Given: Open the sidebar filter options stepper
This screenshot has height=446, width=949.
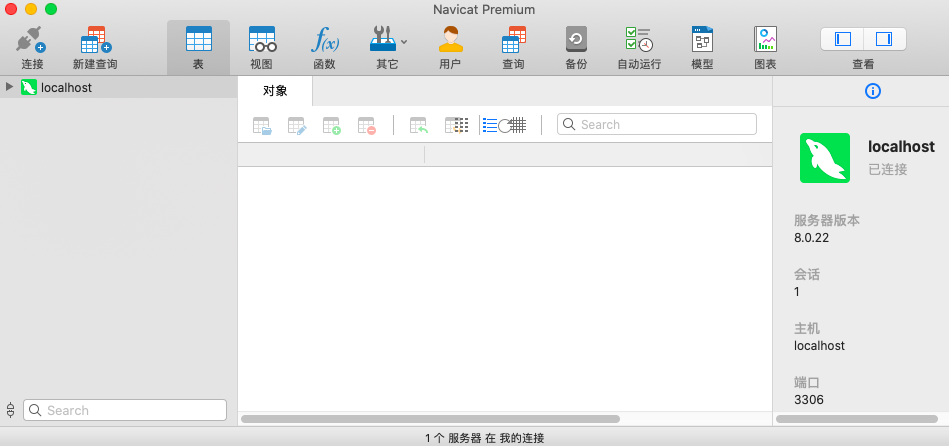Looking at the screenshot, I should [11, 410].
